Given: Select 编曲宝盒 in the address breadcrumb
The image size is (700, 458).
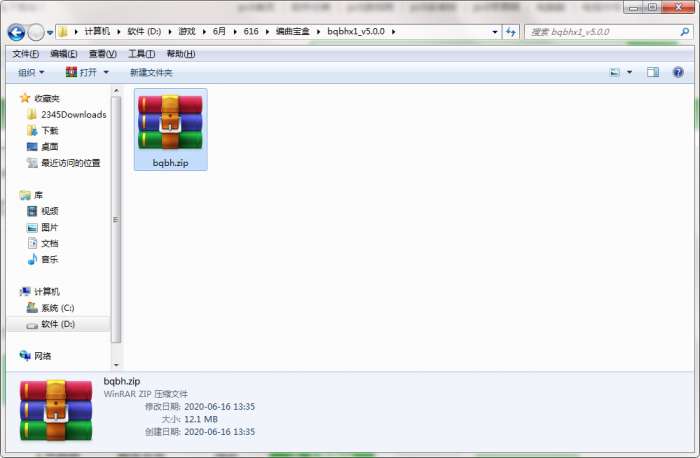Looking at the screenshot, I should click(x=292, y=32).
